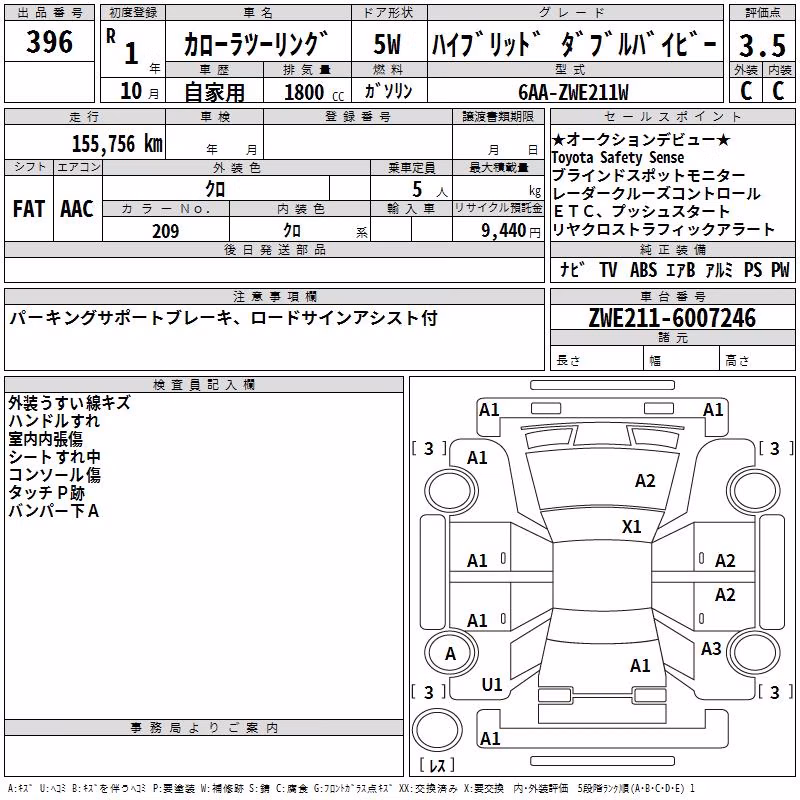Select the displacement value 1800 cc
The height and width of the screenshot is (800, 800).
point(314,92)
